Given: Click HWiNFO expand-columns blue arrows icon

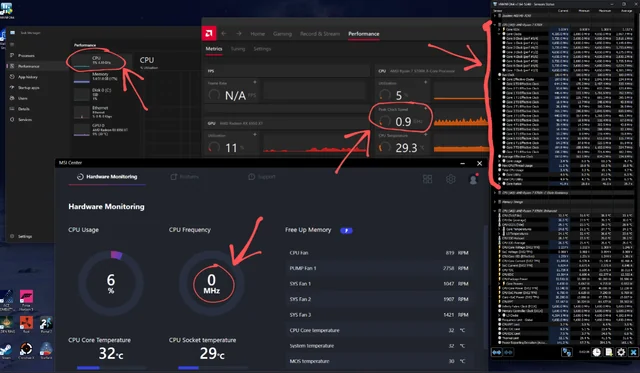Looking at the screenshot, I should (497, 352).
